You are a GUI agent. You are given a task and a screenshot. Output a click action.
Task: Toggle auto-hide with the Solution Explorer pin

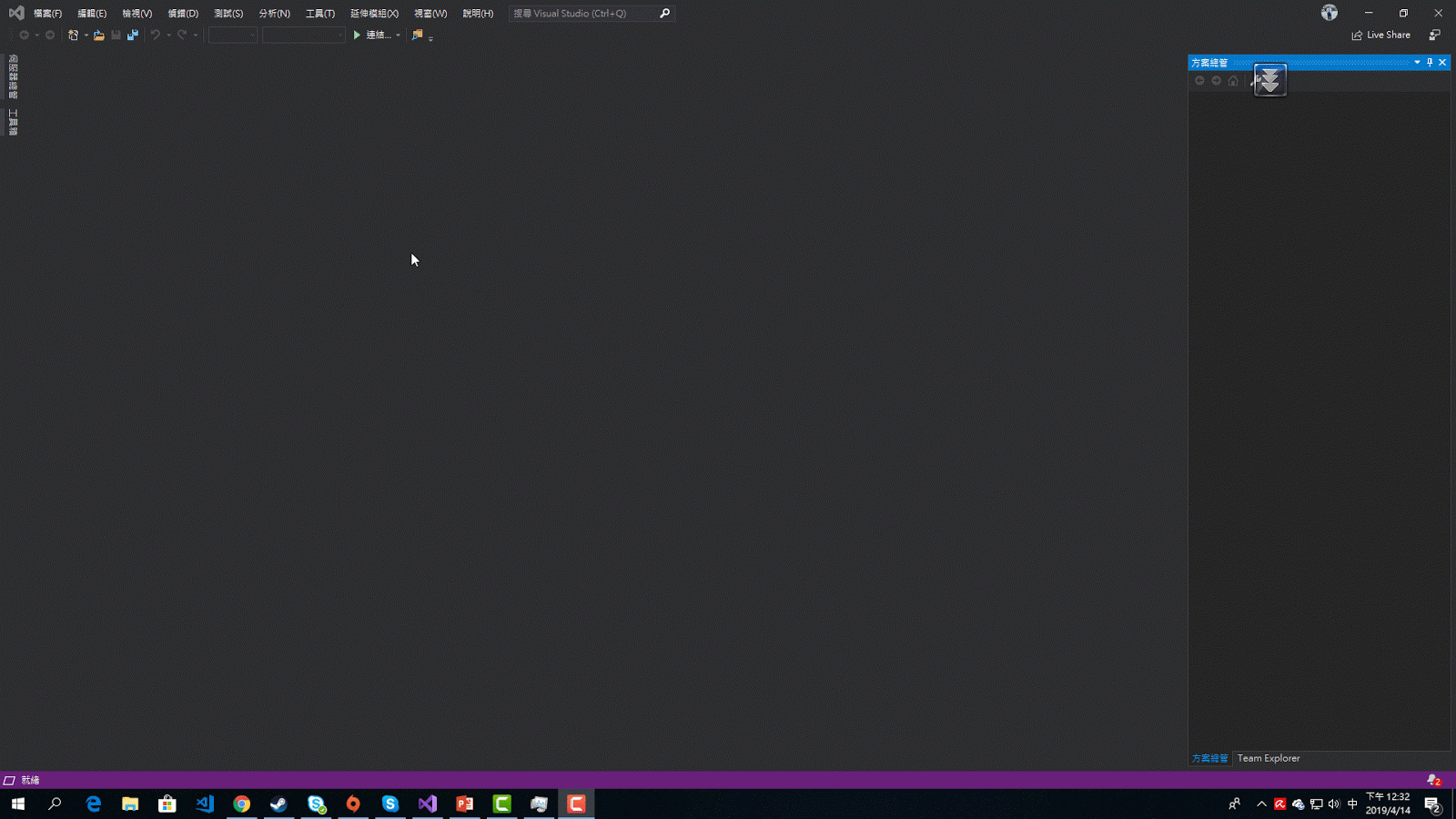(1430, 62)
